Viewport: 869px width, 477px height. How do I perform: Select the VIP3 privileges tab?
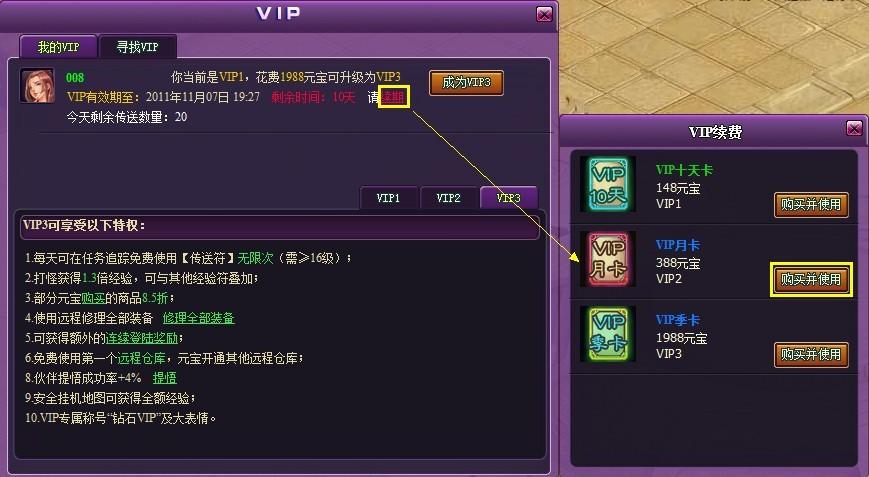[x=508, y=198]
